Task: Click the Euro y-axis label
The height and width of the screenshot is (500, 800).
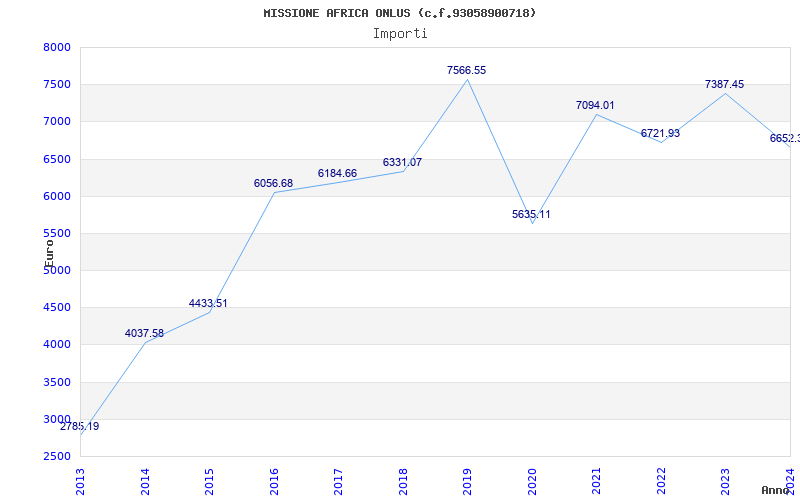Action: (49, 254)
